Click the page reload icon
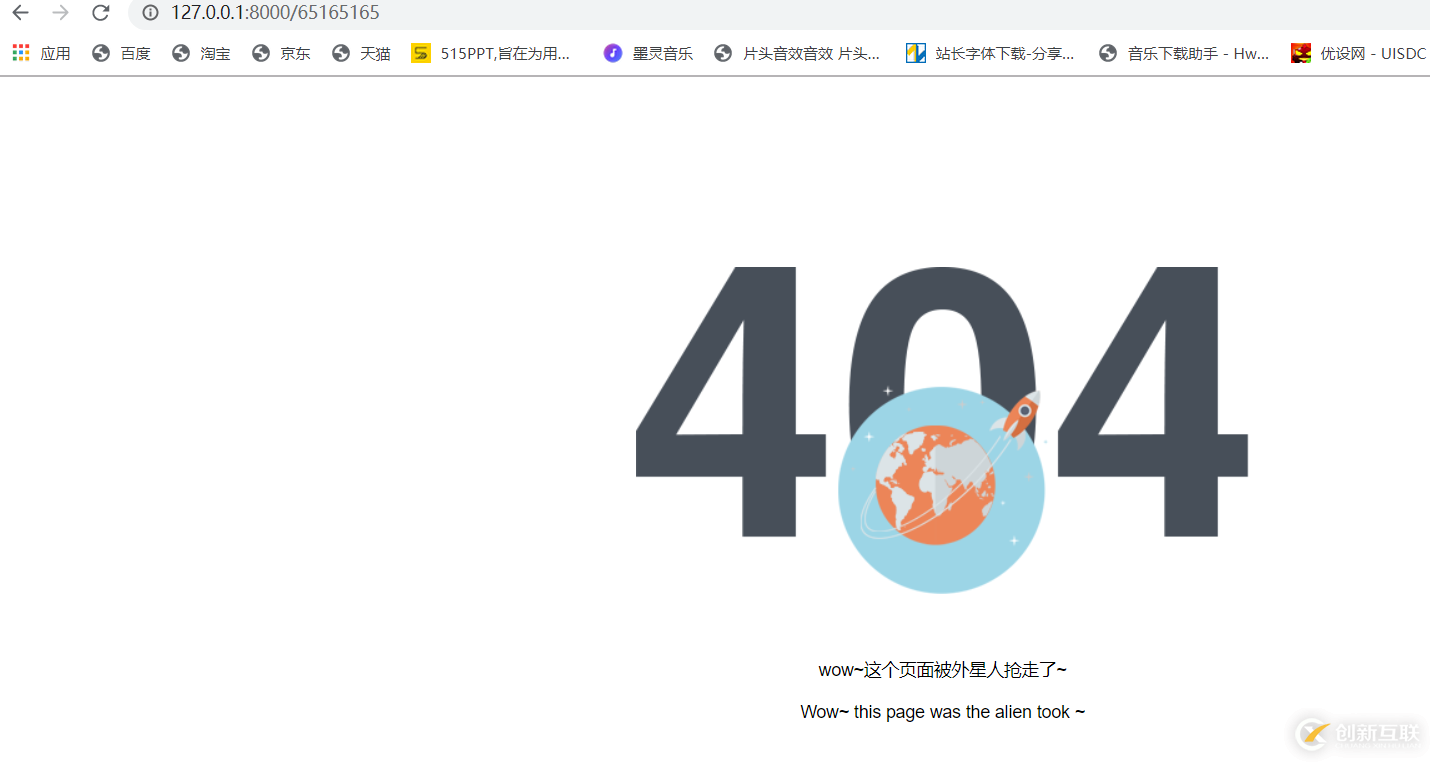The height and width of the screenshot is (763, 1430). pos(100,14)
